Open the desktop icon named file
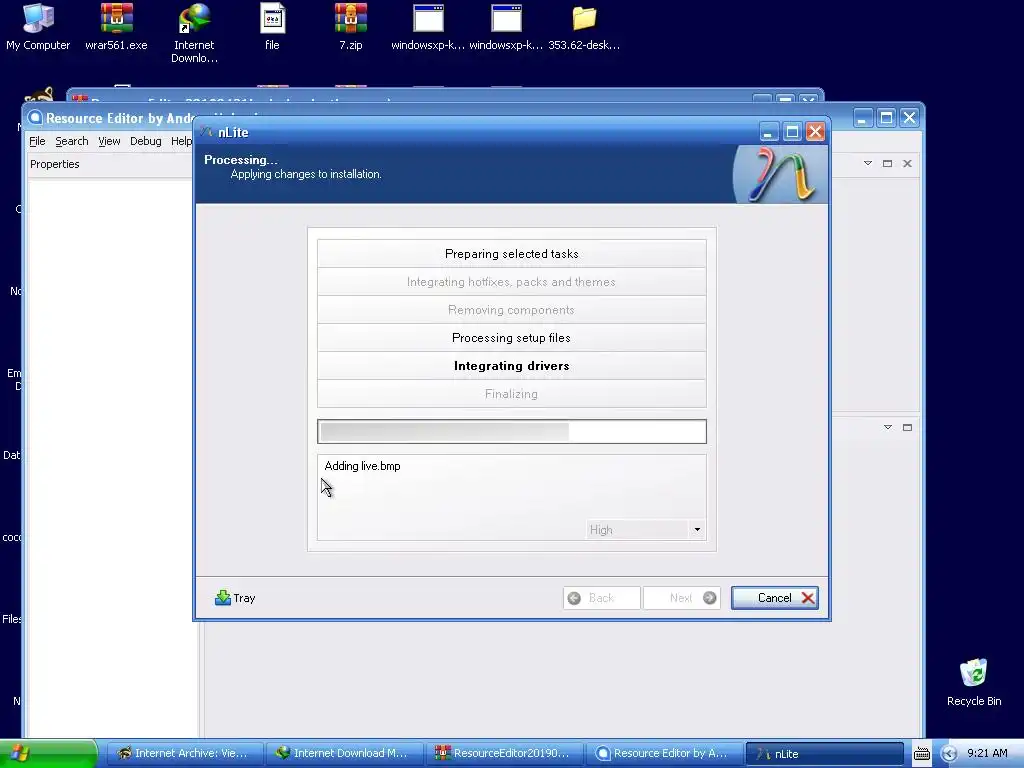This screenshot has width=1024, height=768. (x=272, y=27)
